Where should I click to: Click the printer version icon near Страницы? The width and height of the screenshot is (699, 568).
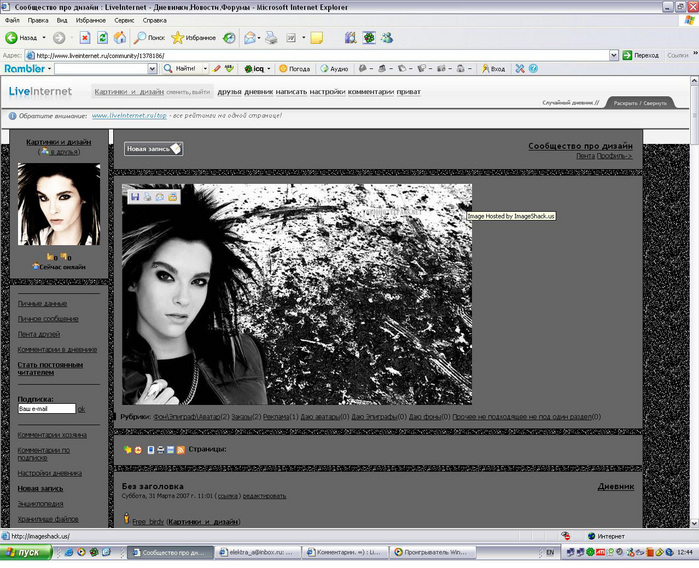point(160,450)
